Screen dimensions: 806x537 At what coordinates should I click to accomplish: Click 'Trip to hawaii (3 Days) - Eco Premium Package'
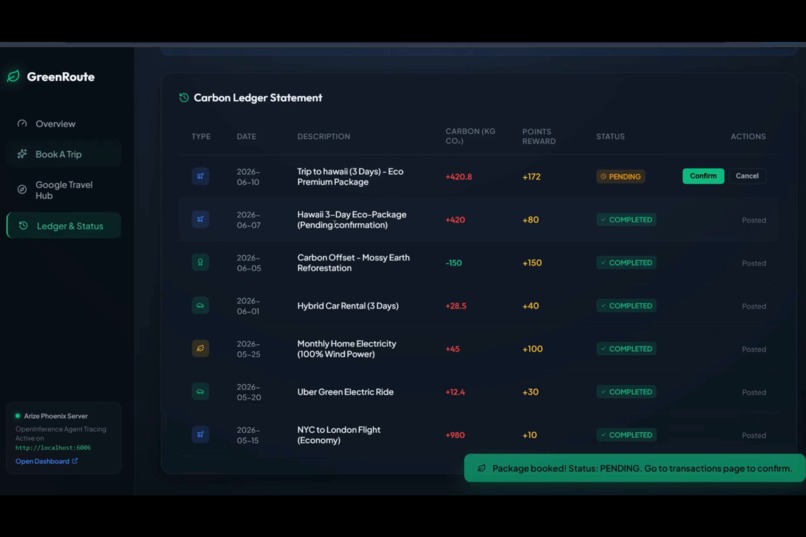click(350, 176)
